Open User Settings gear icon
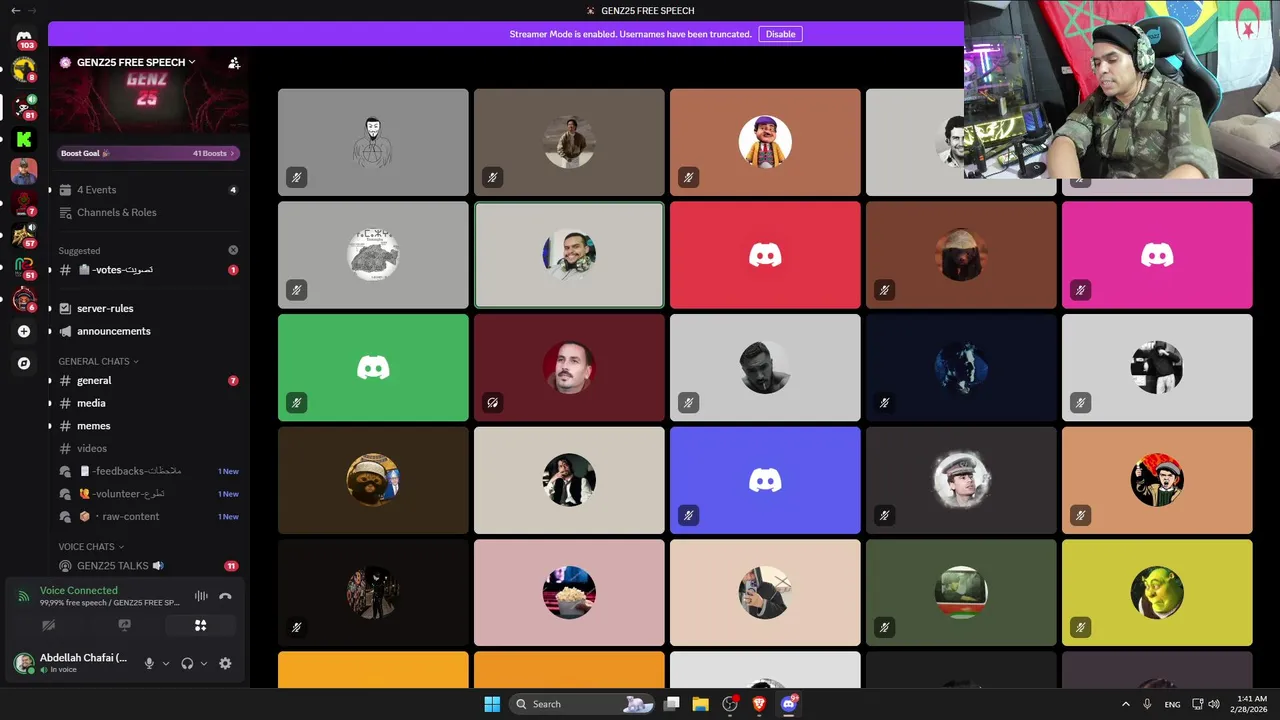Image resolution: width=1280 pixels, height=720 pixels. 225,663
